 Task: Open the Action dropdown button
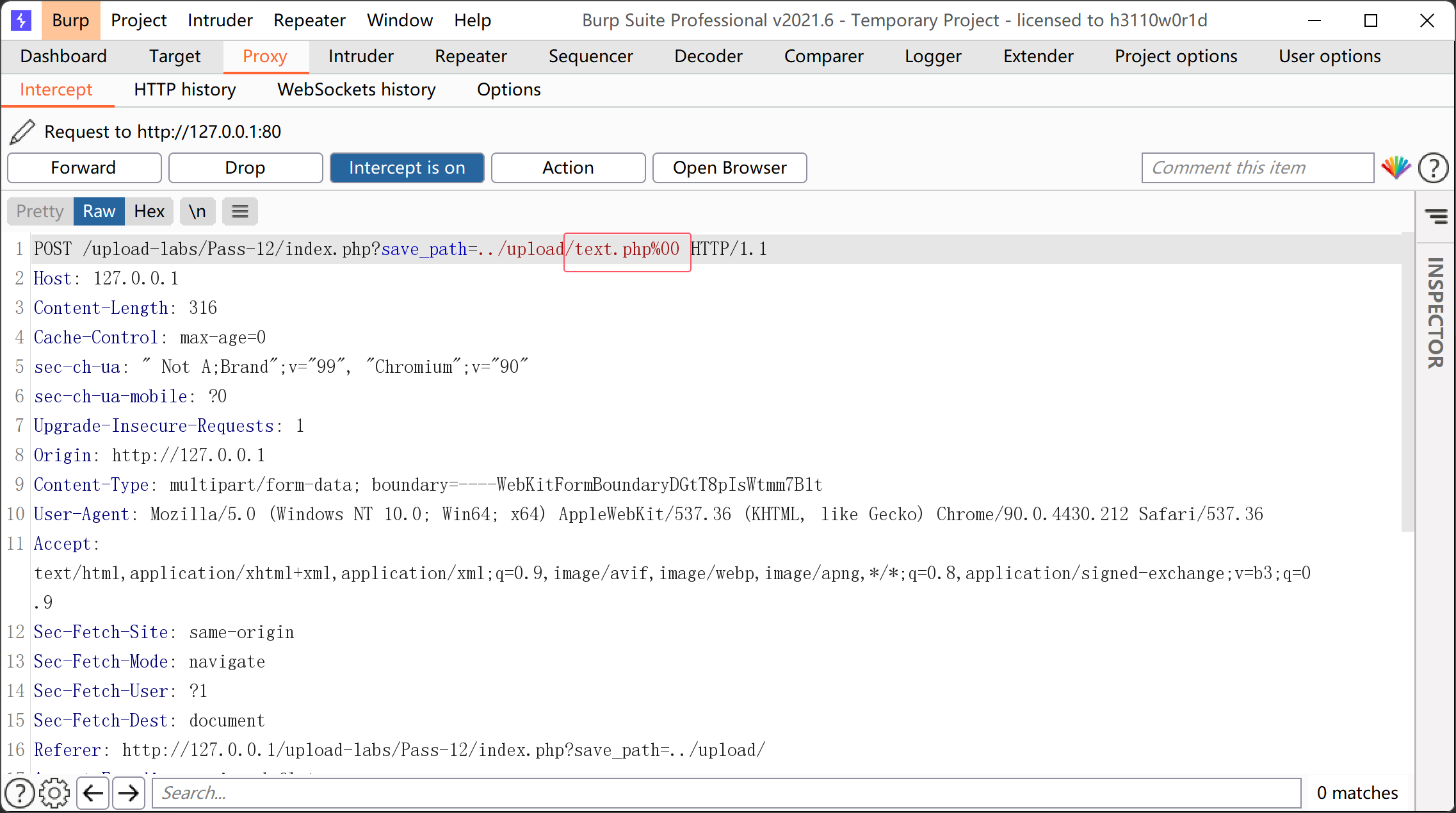click(569, 168)
